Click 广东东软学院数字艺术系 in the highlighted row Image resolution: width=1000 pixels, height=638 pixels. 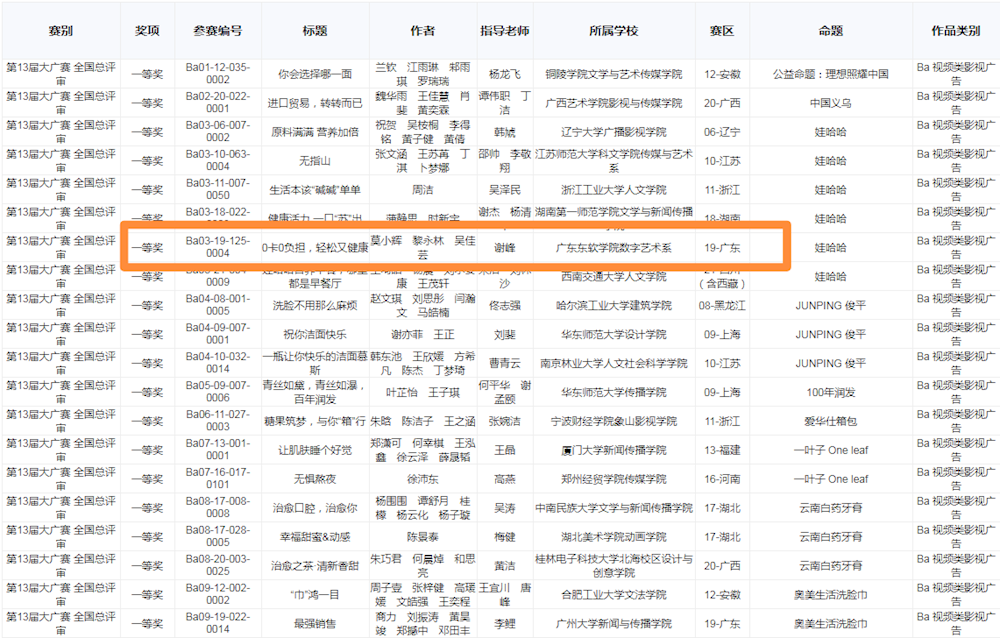tap(614, 247)
